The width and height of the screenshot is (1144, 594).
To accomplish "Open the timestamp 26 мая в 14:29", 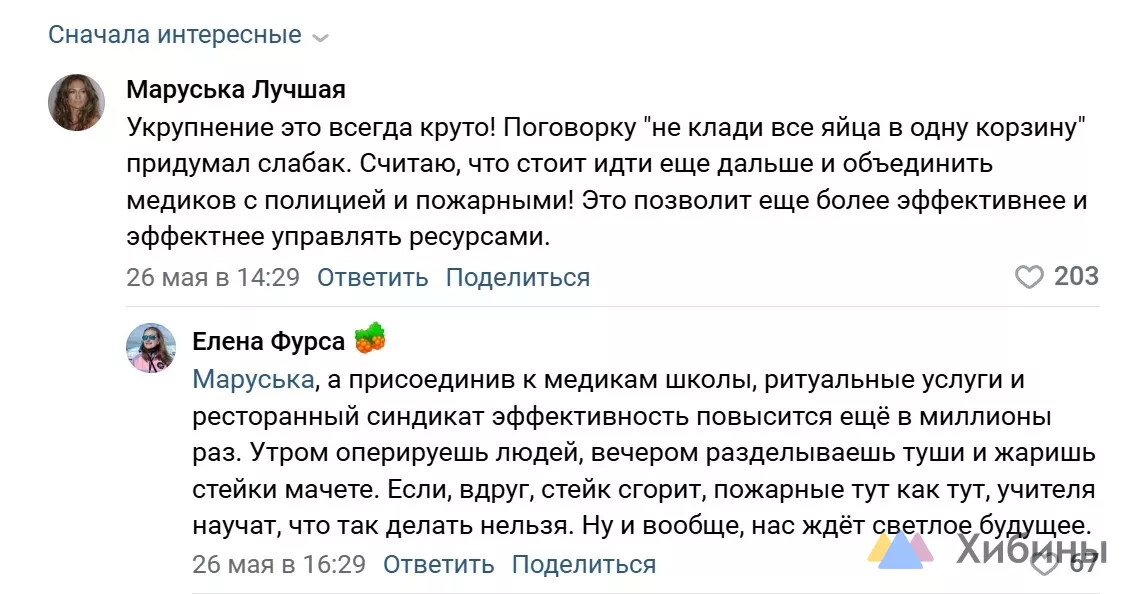I will 213,277.
